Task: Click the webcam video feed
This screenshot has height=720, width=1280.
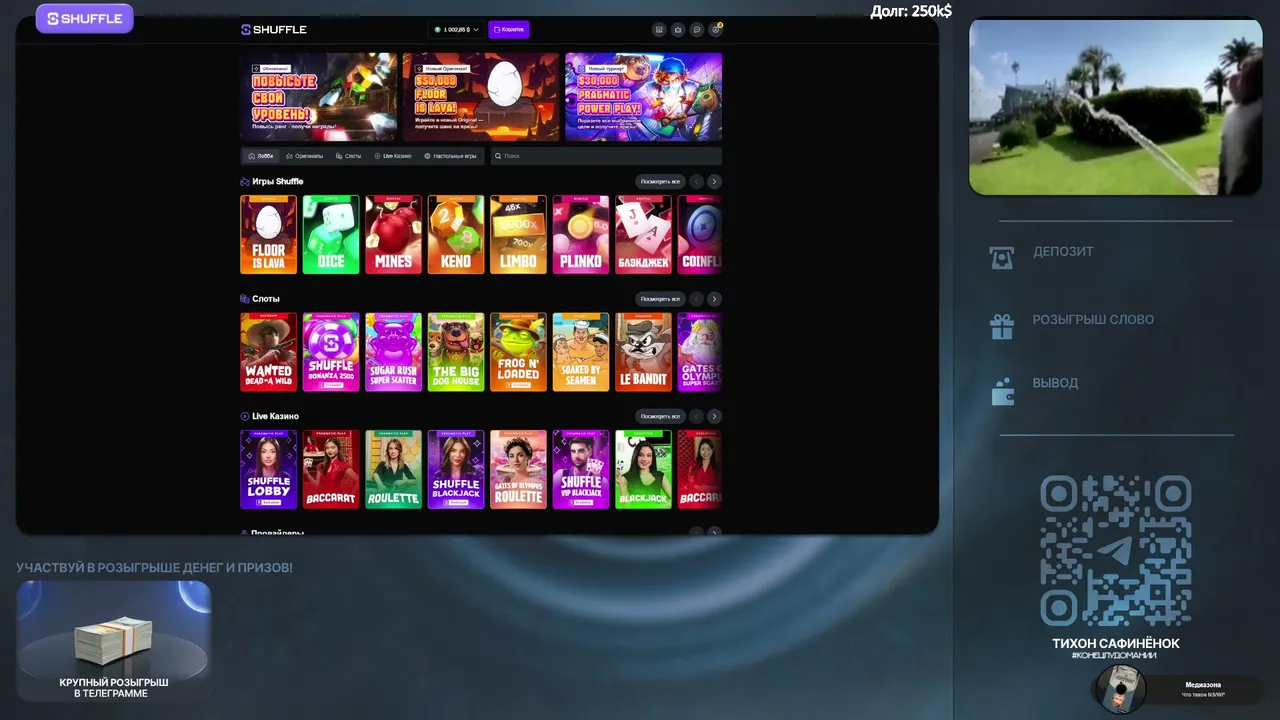Action: point(1115,107)
